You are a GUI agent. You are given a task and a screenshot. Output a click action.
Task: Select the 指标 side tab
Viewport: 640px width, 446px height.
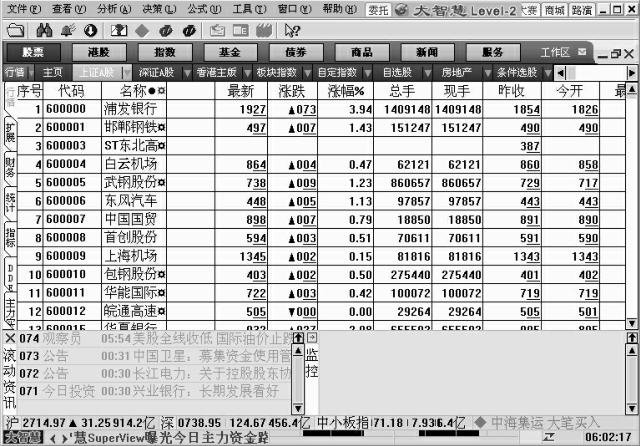(x=10, y=238)
